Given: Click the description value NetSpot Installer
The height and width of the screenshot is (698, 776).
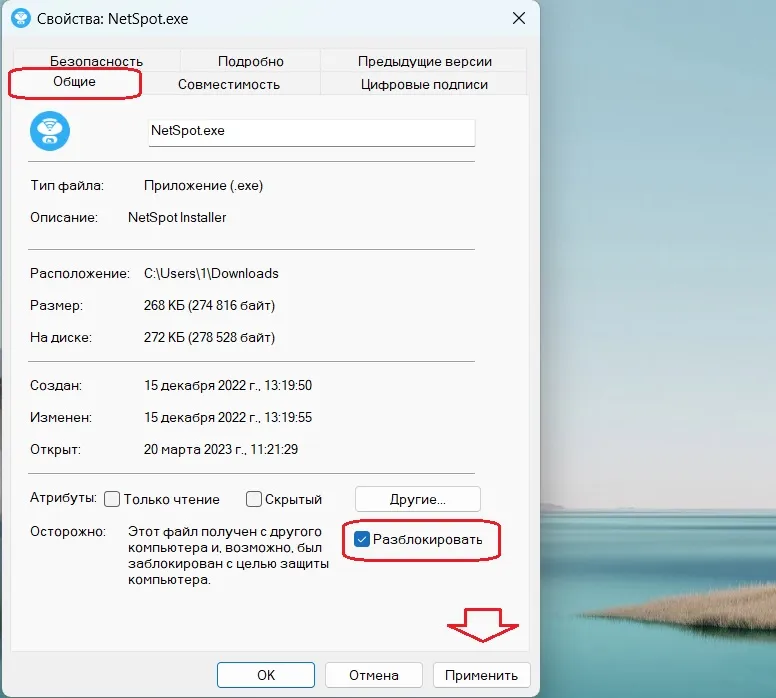Looking at the screenshot, I should coord(177,217).
